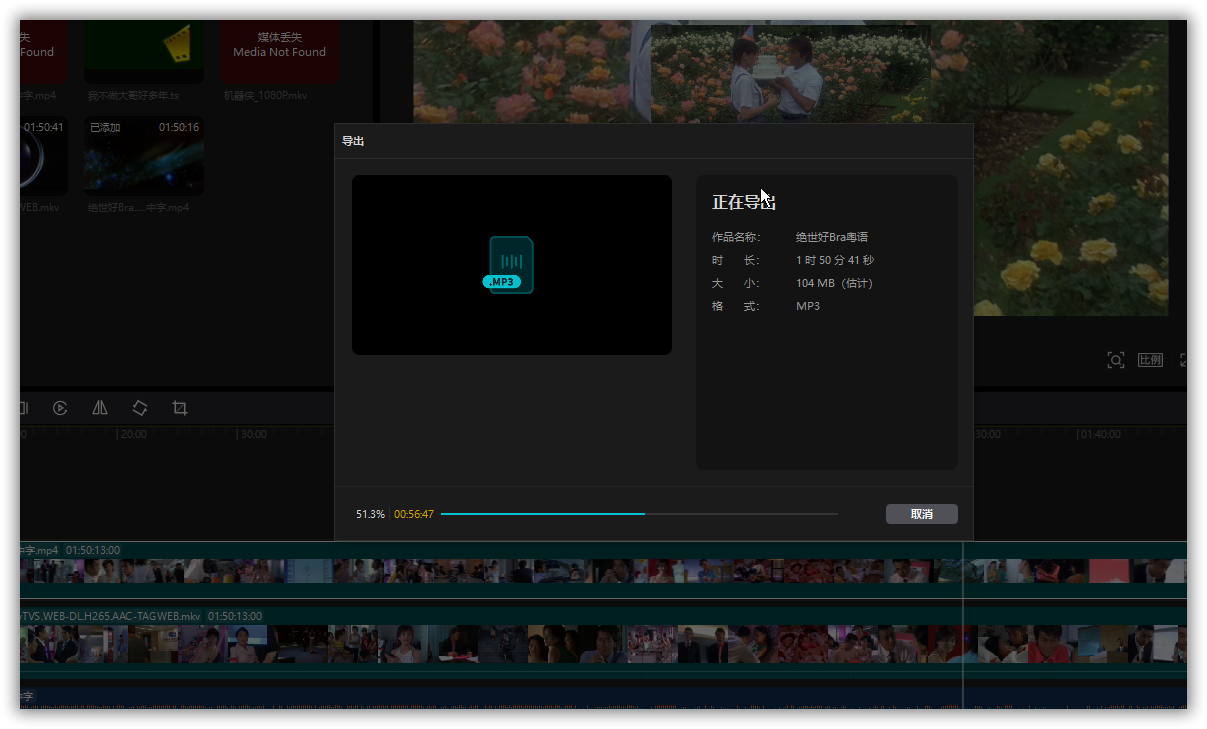Open the 比例 aspect ratio option
This screenshot has width=1207, height=729.
(x=1150, y=360)
